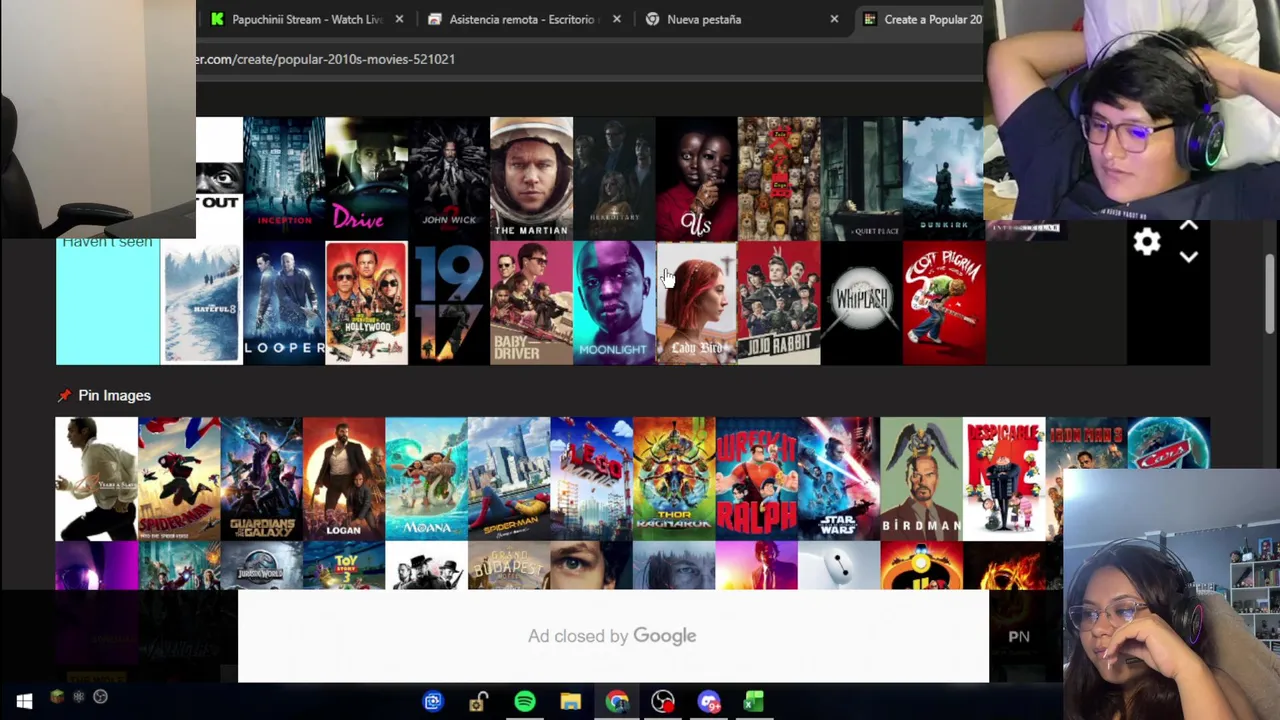Click the cyan Haven't seen tier label

[x=107, y=301]
